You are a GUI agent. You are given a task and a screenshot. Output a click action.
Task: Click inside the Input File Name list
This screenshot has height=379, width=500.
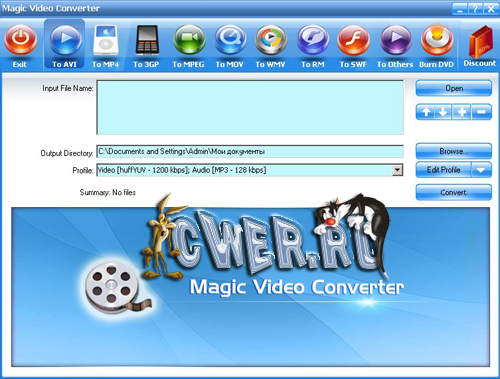click(250, 107)
